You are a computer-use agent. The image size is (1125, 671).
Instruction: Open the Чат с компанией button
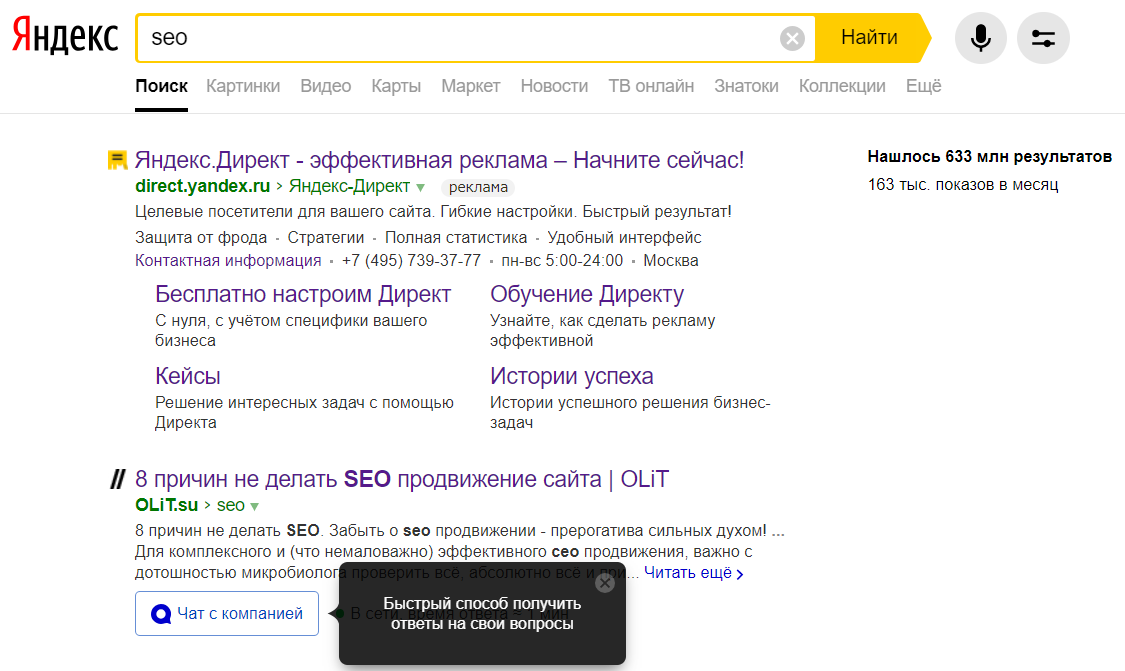pyautogui.click(x=226, y=613)
